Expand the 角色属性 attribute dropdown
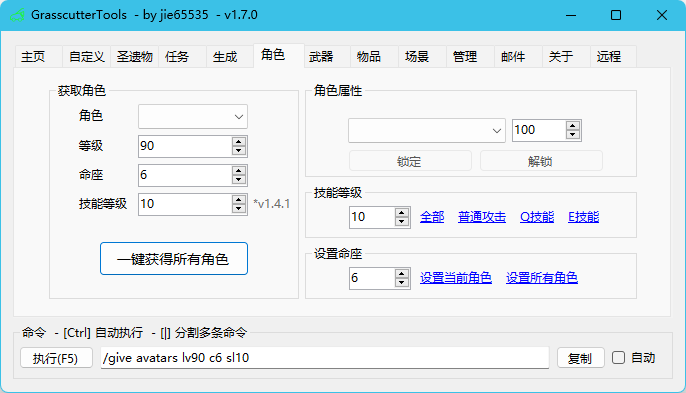Screen dimensions: 686x393 (427, 130)
